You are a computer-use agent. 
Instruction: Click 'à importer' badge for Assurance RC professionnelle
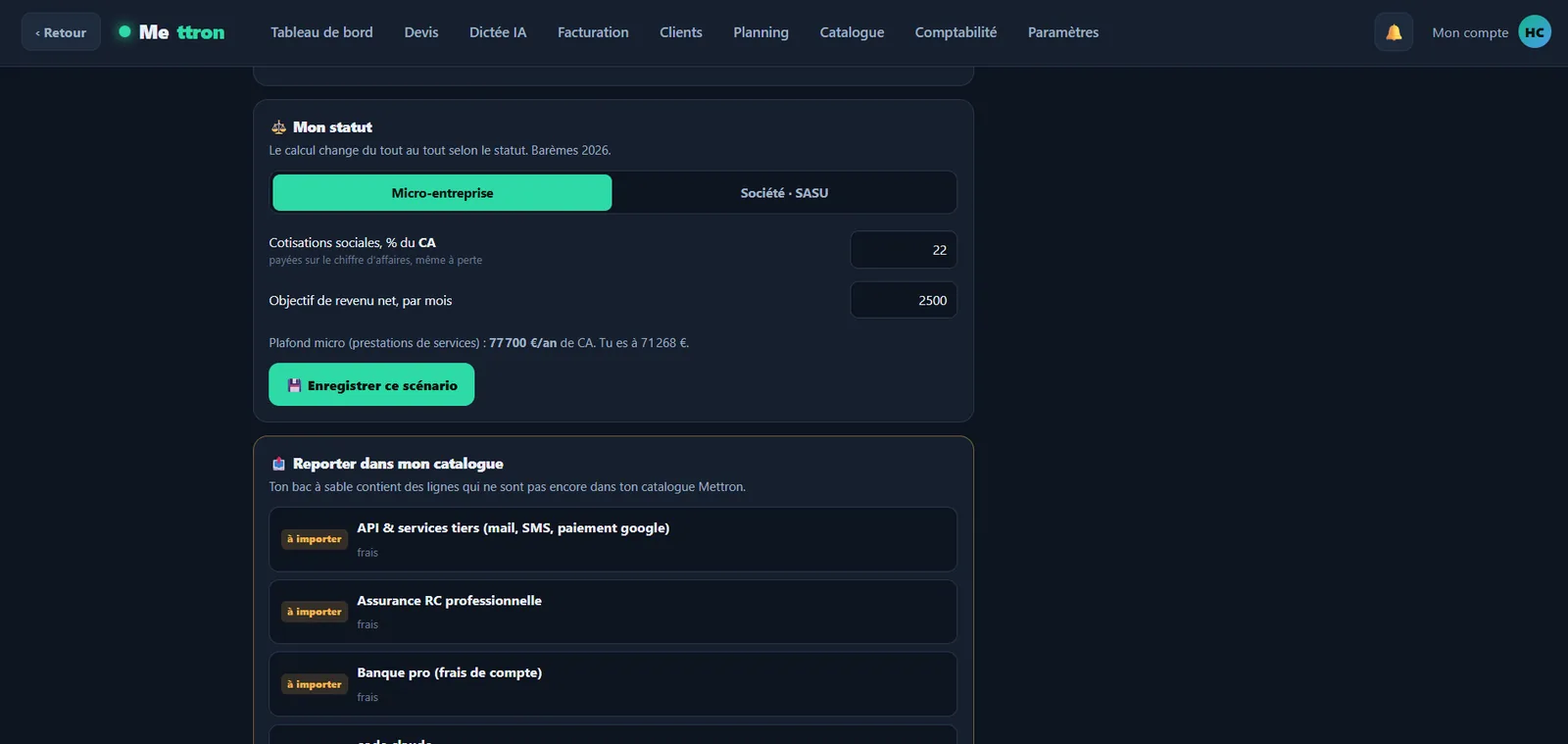[315, 612]
